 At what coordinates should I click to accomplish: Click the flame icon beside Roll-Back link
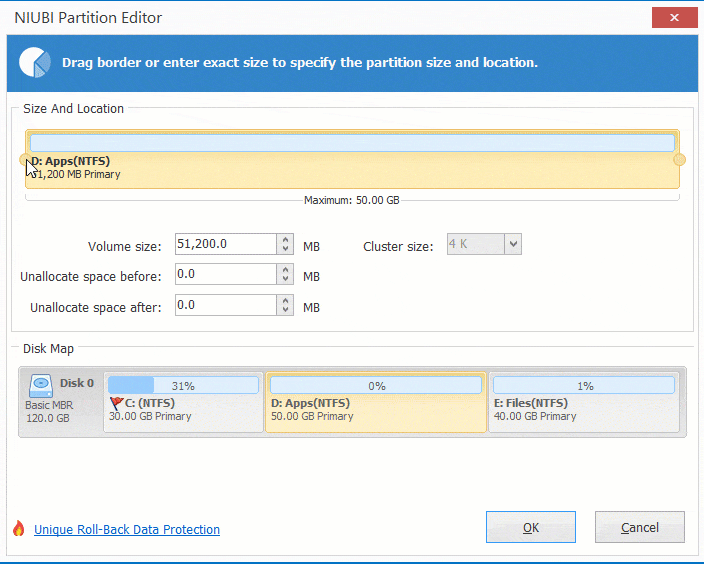tap(18, 529)
